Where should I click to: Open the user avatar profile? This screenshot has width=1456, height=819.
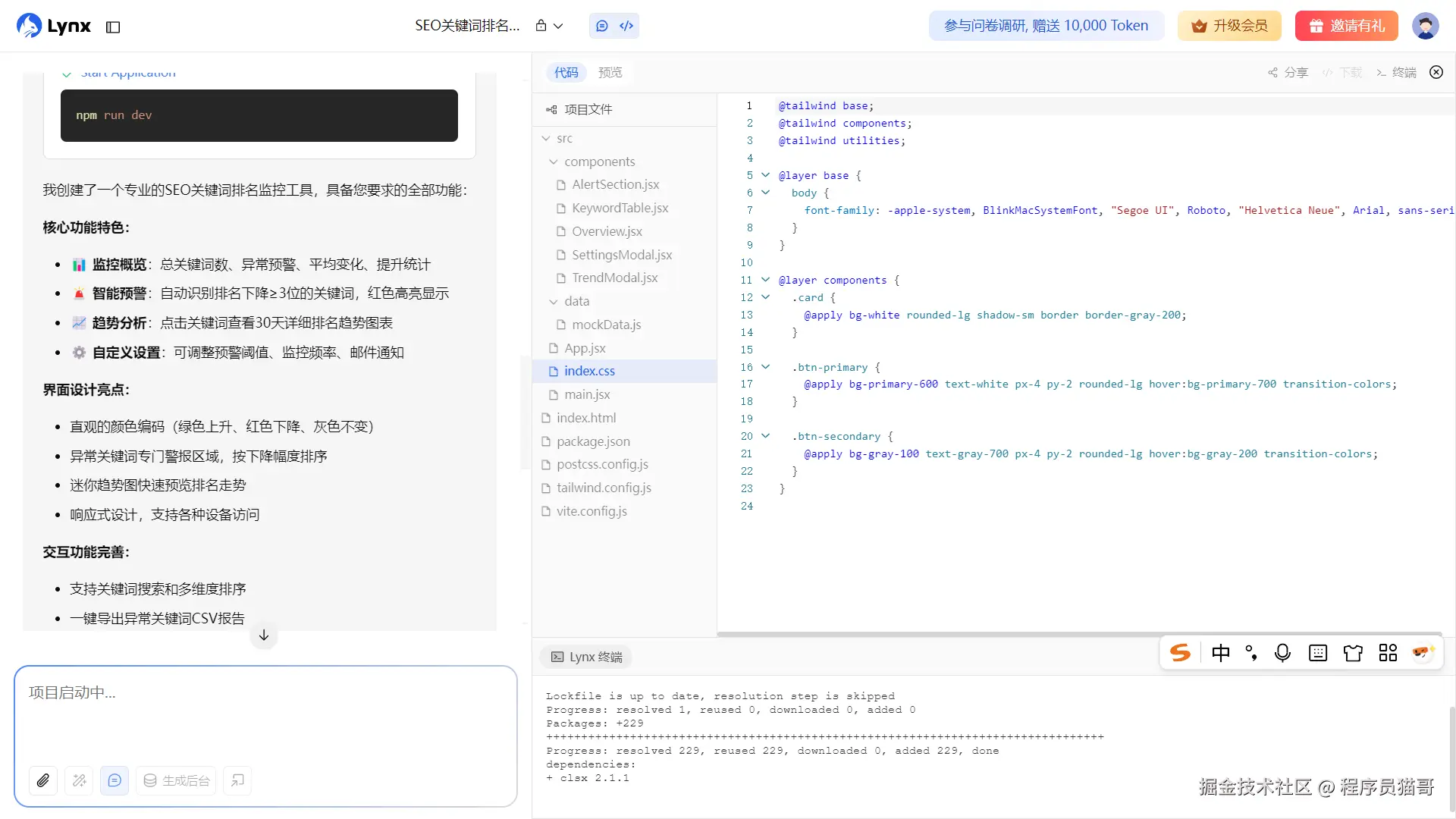[1425, 26]
